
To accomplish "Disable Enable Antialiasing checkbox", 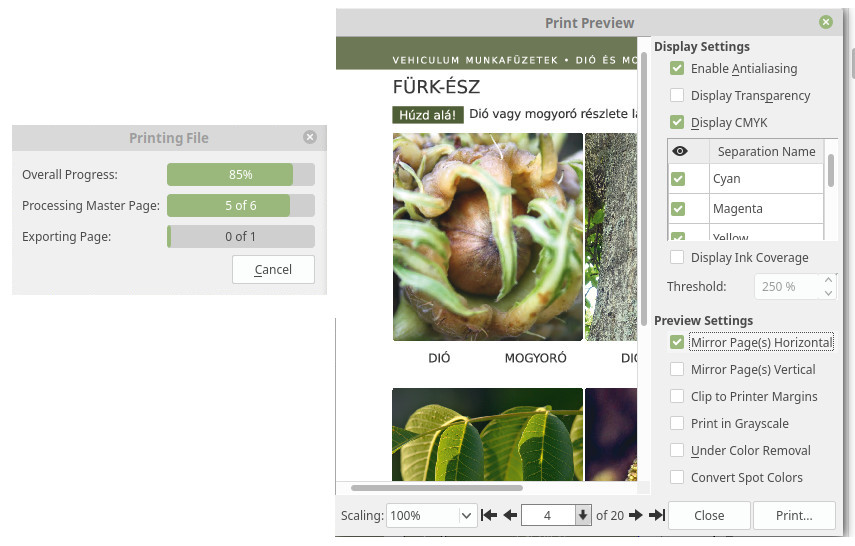I will click(x=677, y=68).
